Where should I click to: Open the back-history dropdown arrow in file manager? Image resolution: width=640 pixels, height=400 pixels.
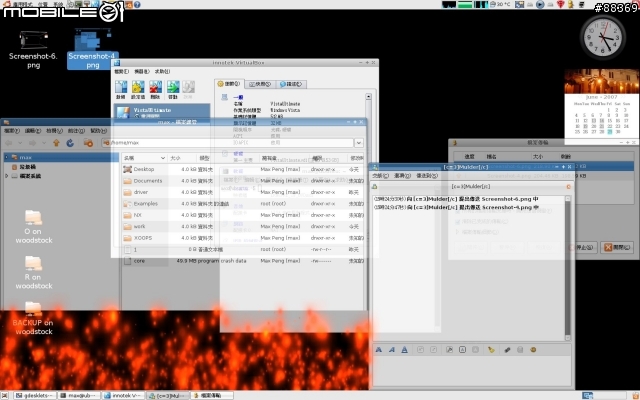(20, 143)
